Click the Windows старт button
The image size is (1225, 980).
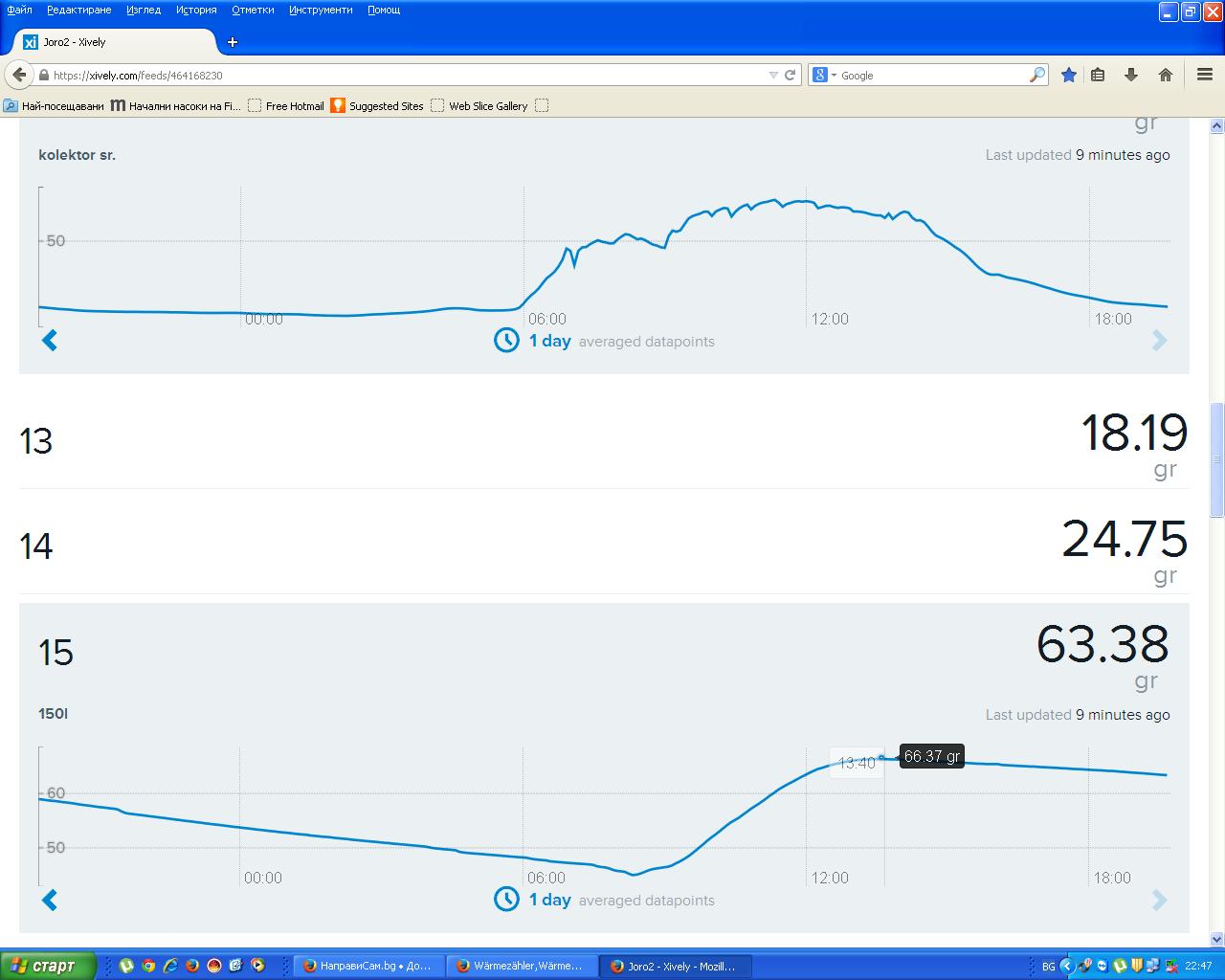tap(48, 966)
